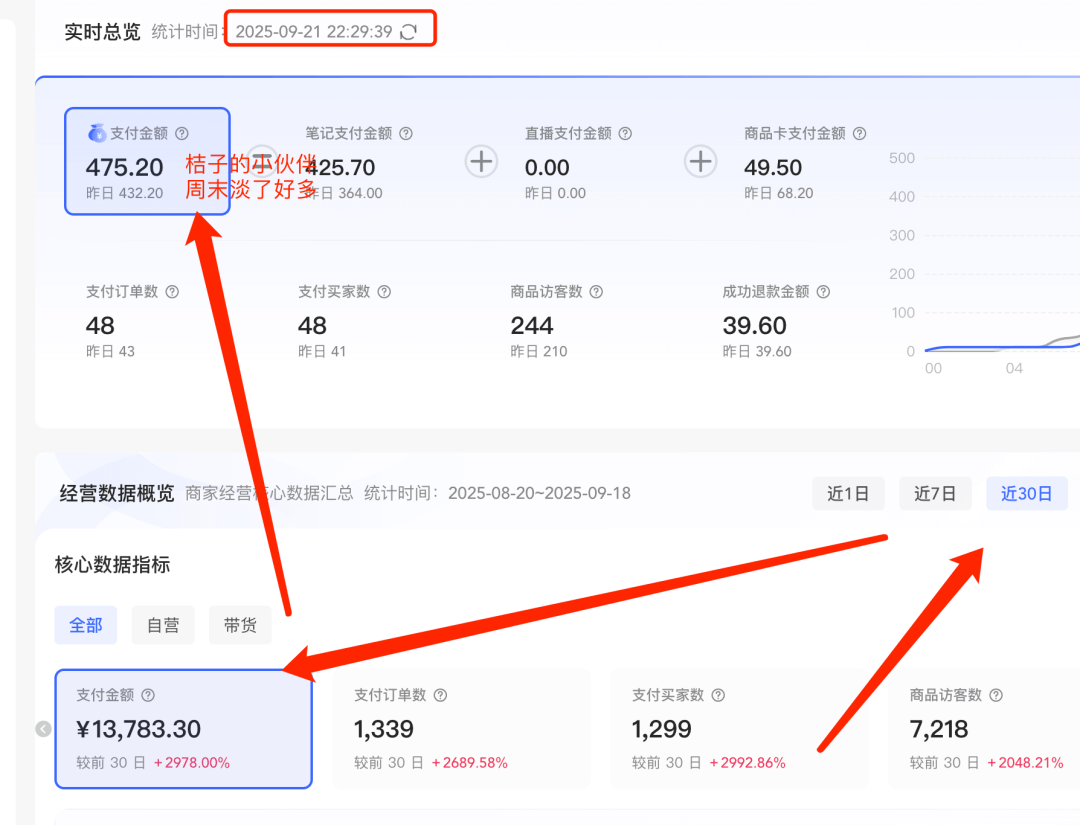
Task: Click the left carousel arrow by 核心数据指标 cards
Action: [43, 729]
